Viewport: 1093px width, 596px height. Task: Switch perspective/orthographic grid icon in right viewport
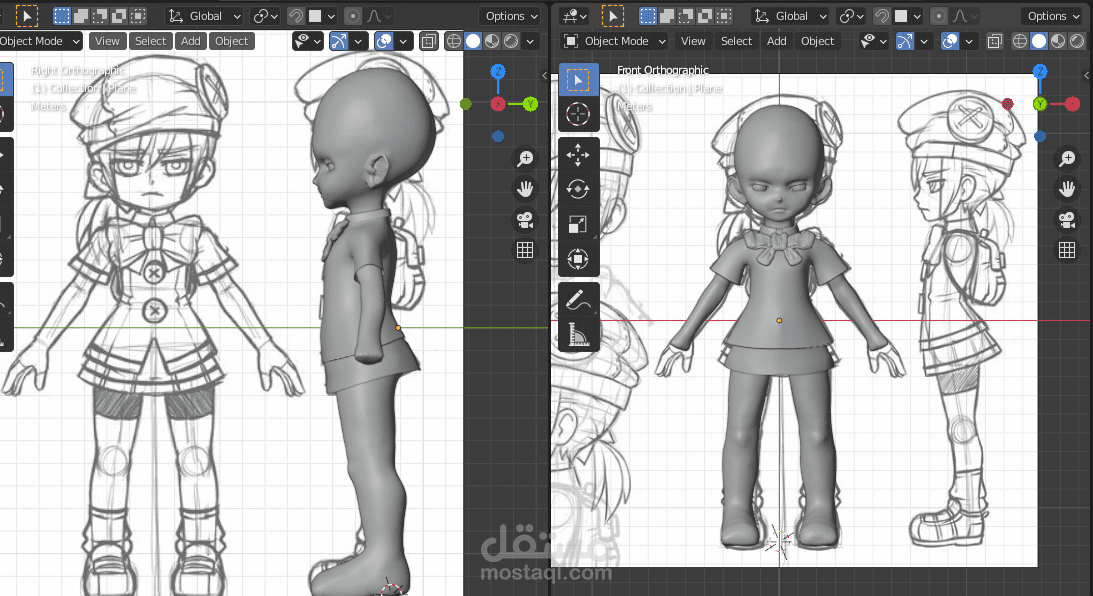point(525,250)
